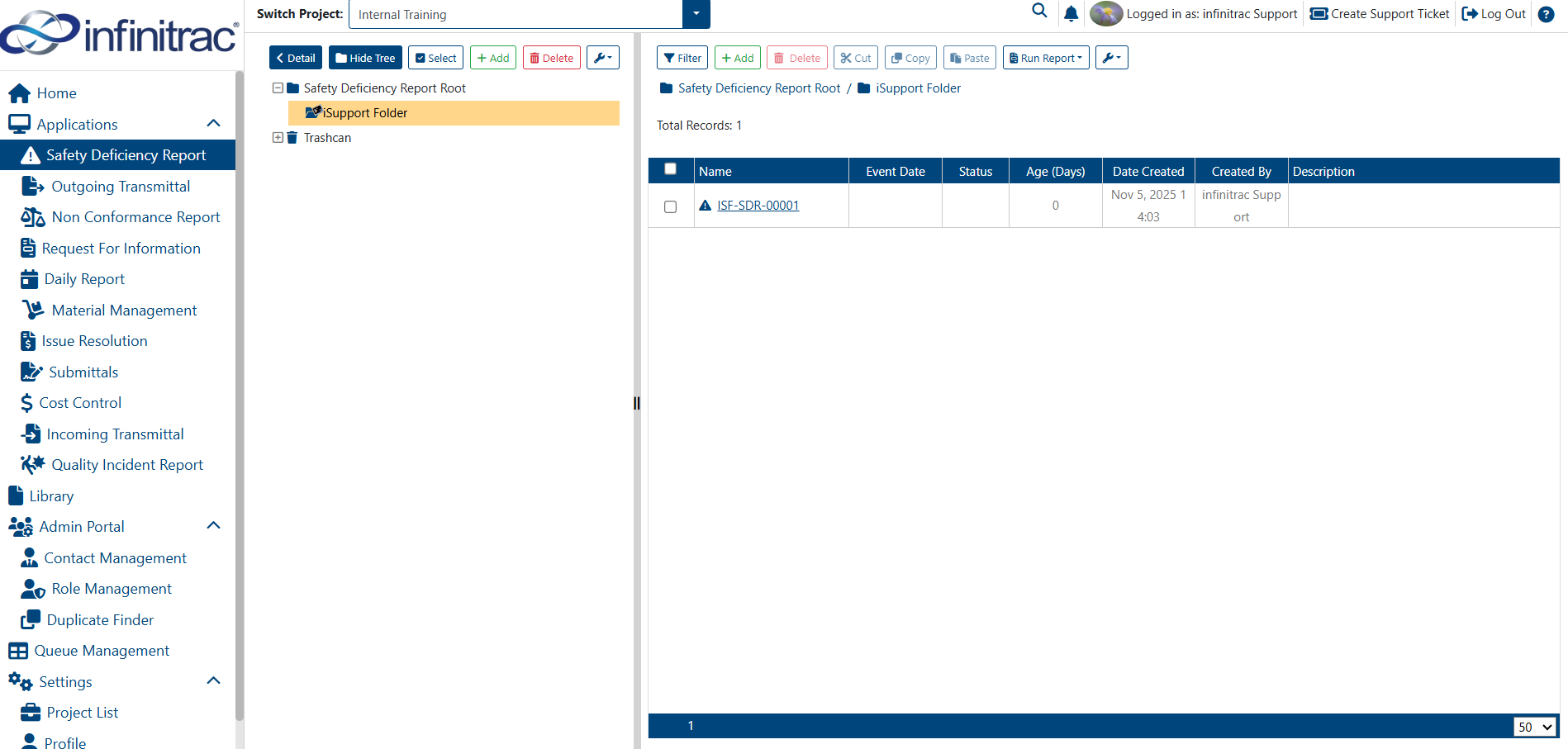This screenshot has height=749, width=1568.
Task: Open the search magnifier icon
Action: [1039, 11]
